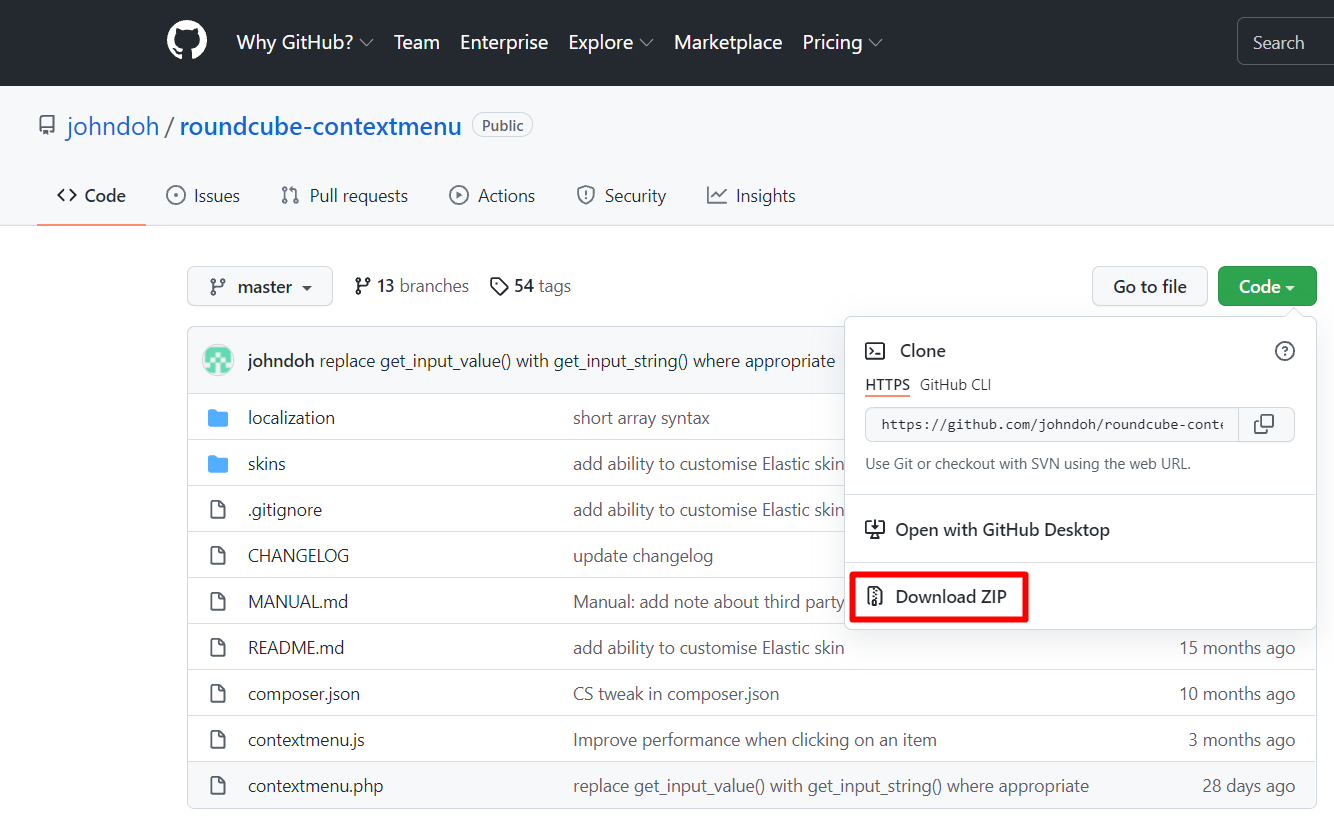Screen dimensions: 1334x823
Task: Expand the Why GitHub? menu
Action: point(304,42)
